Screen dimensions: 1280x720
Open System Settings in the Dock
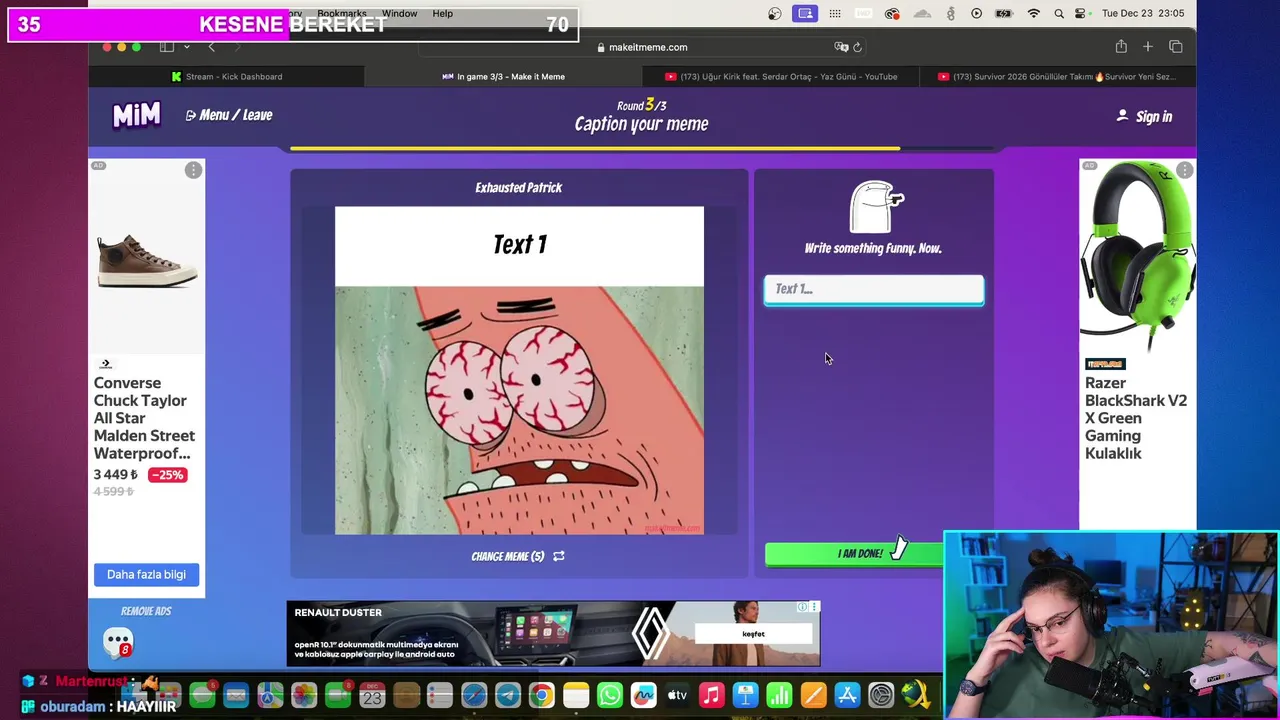pos(882,695)
